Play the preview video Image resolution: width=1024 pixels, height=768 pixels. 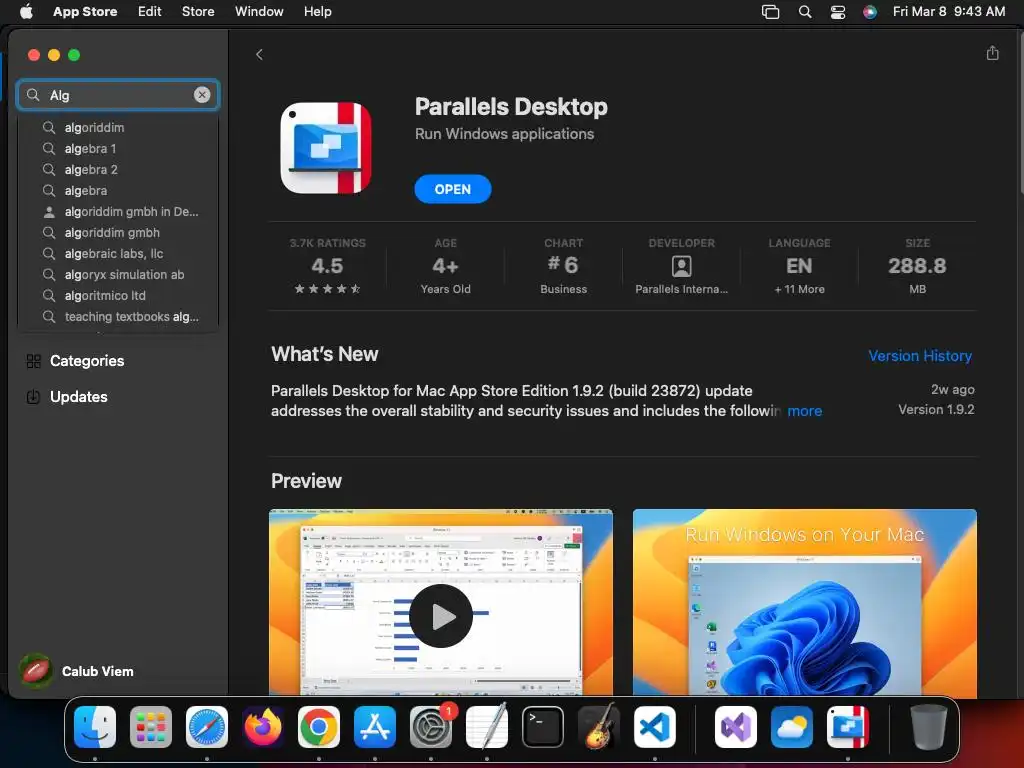point(441,616)
